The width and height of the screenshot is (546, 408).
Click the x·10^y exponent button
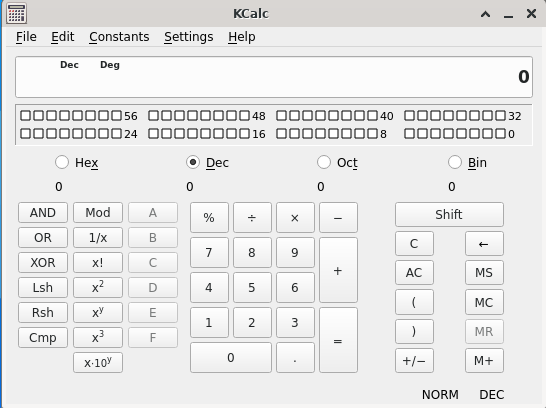click(x=98, y=363)
